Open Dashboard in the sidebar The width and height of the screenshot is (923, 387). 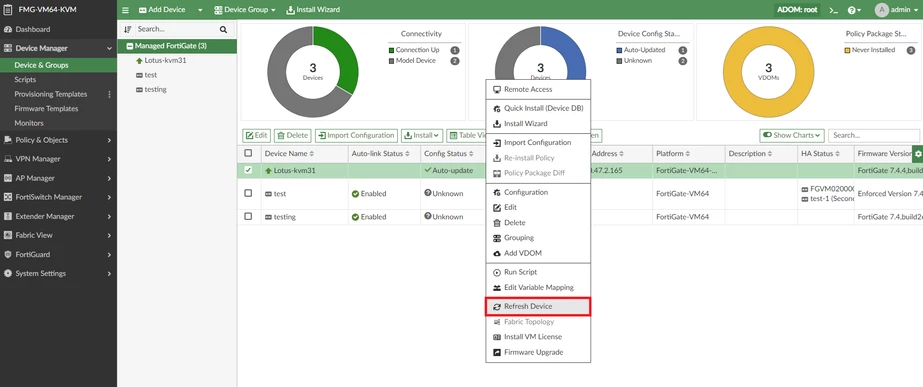click(x=58, y=29)
